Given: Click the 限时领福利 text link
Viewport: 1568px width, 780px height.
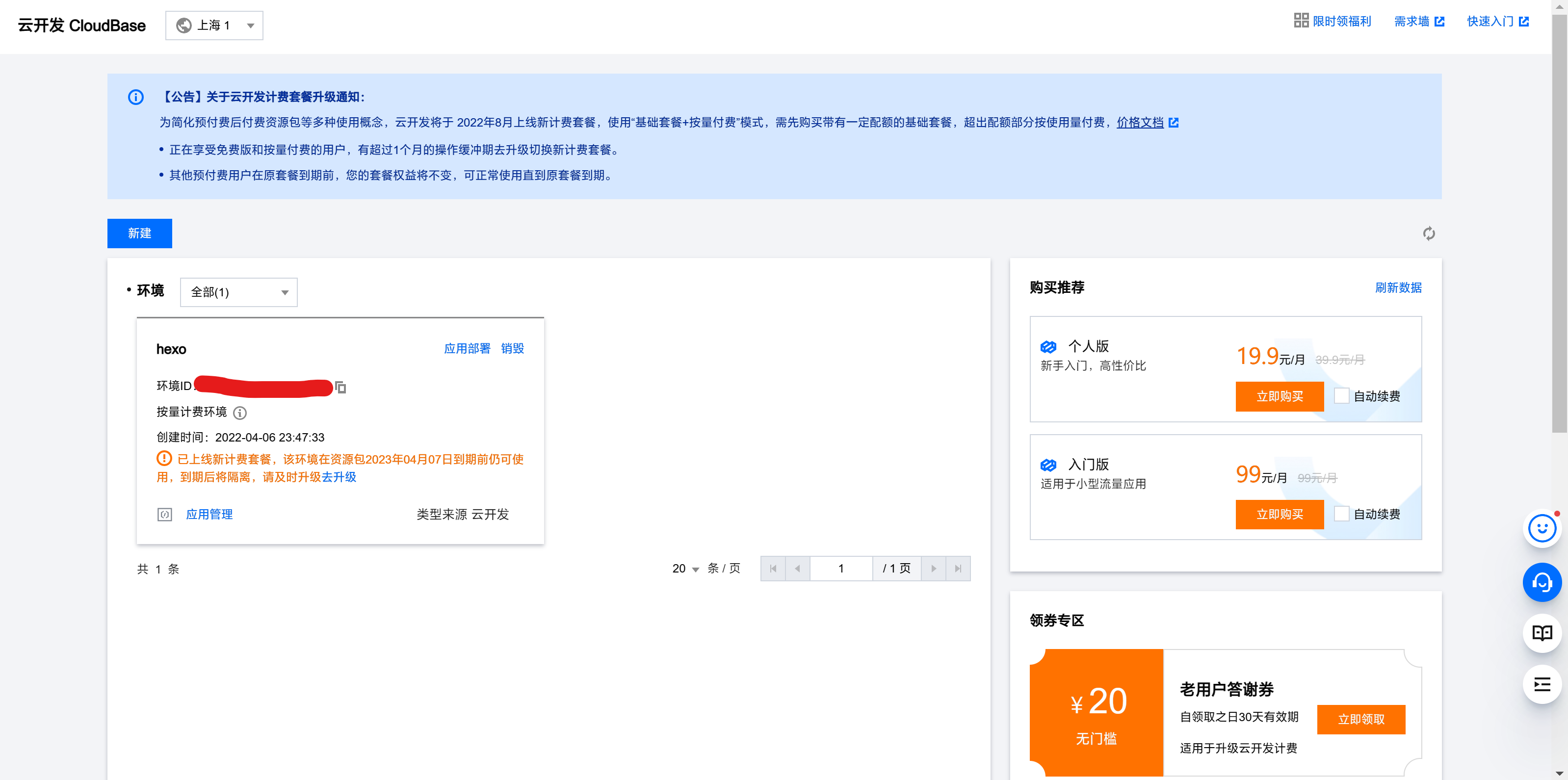Looking at the screenshot, I should tap(1341, 21).
